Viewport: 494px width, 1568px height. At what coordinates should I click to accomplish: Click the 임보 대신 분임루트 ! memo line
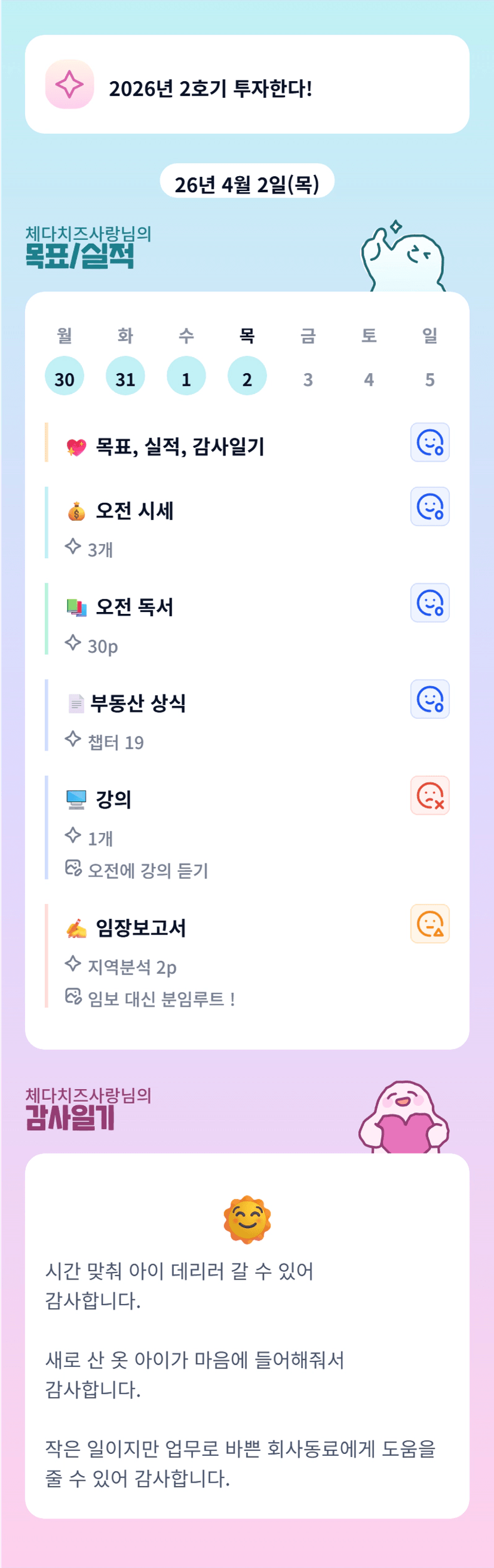coord(161,999)
